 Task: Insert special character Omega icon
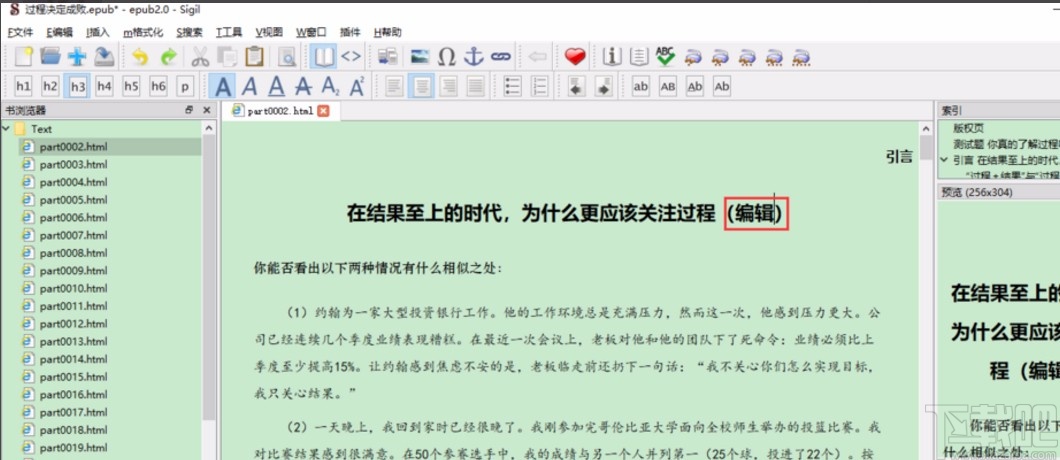tap(447, 57)
